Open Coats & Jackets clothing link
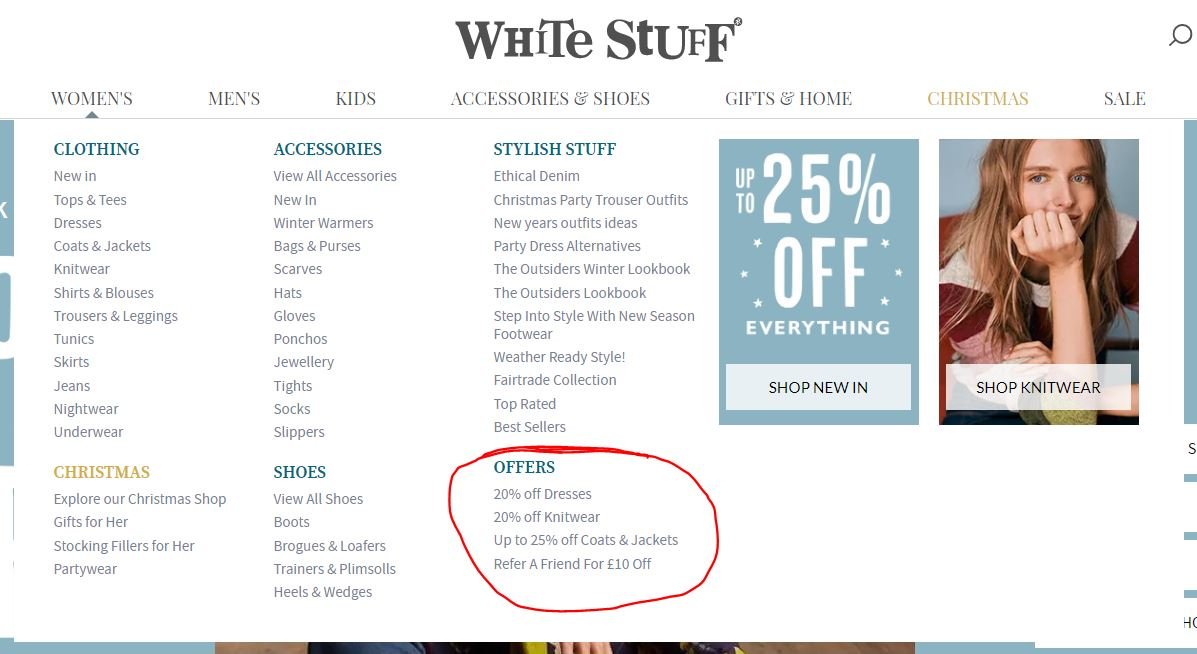 102,246
